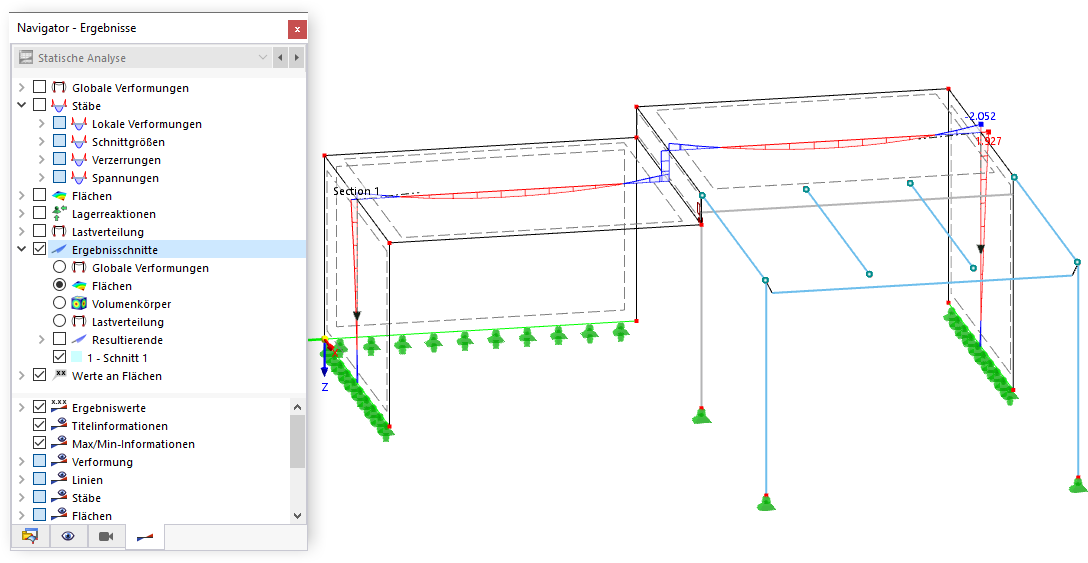Expand the Verzerrungen node

coord(42,160)
